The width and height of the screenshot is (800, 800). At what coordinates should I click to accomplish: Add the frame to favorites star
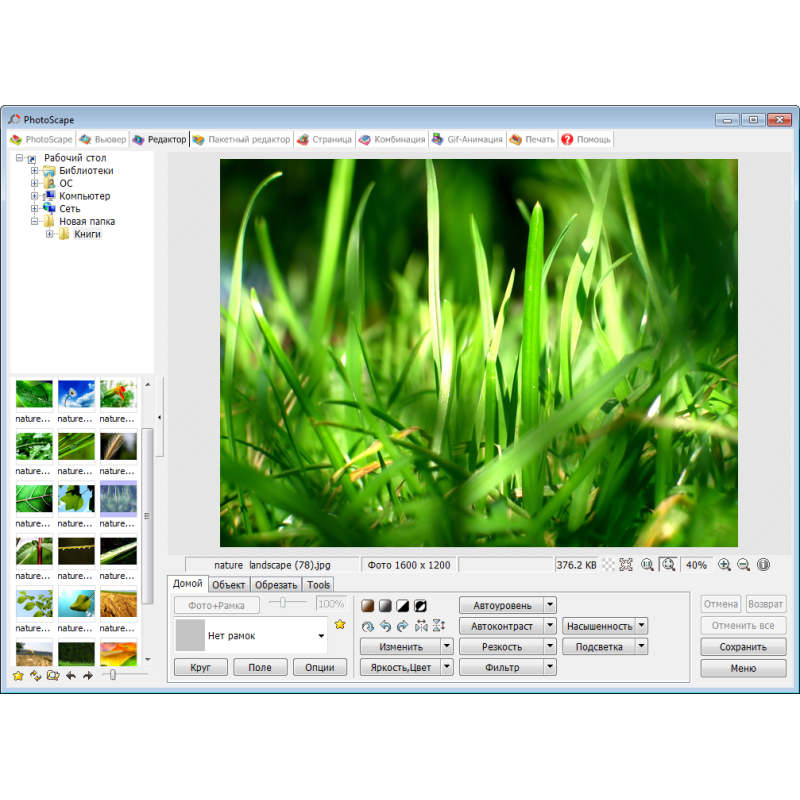pyautogui.click(x=340, y=625)
